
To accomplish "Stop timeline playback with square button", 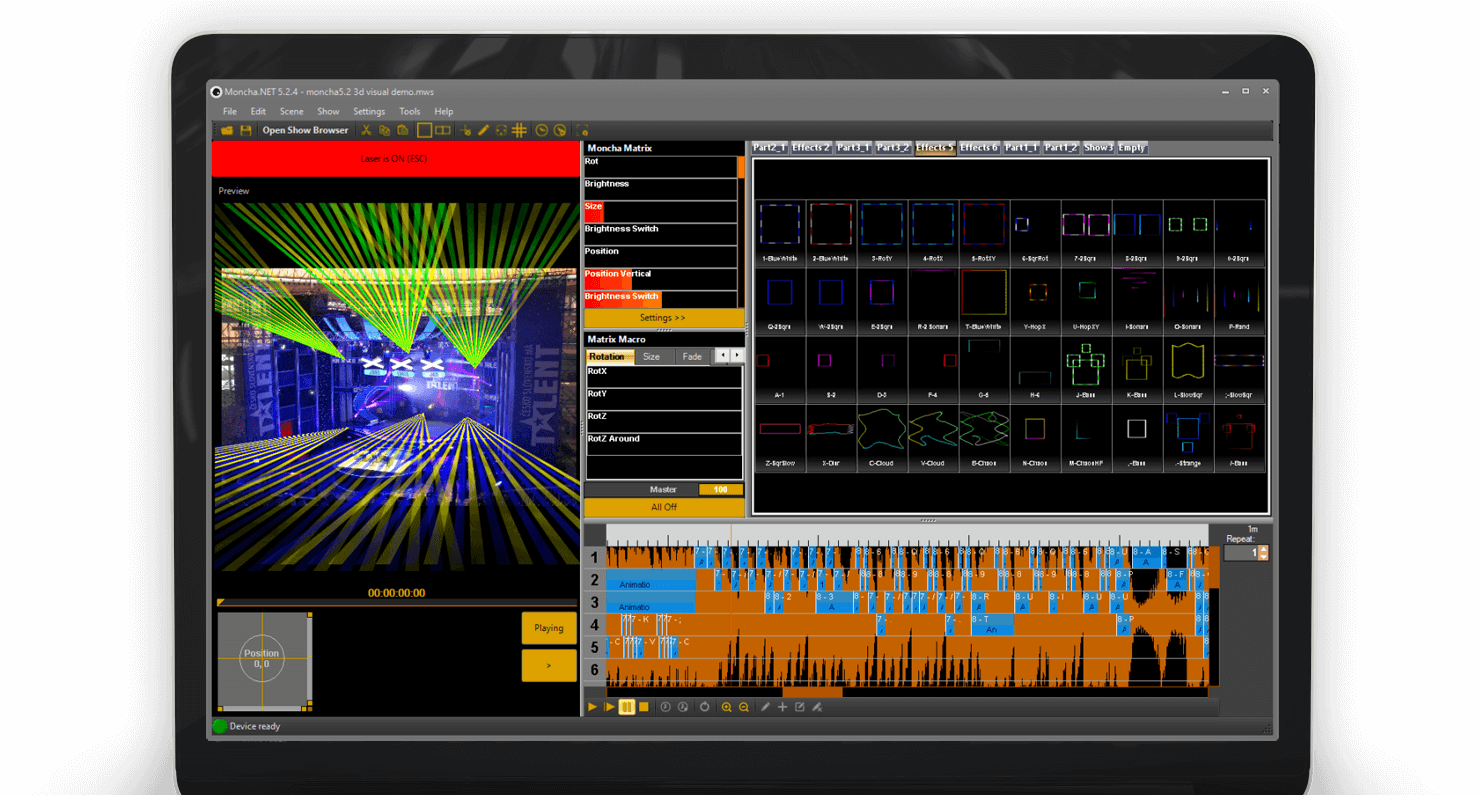I will (644, 707).
